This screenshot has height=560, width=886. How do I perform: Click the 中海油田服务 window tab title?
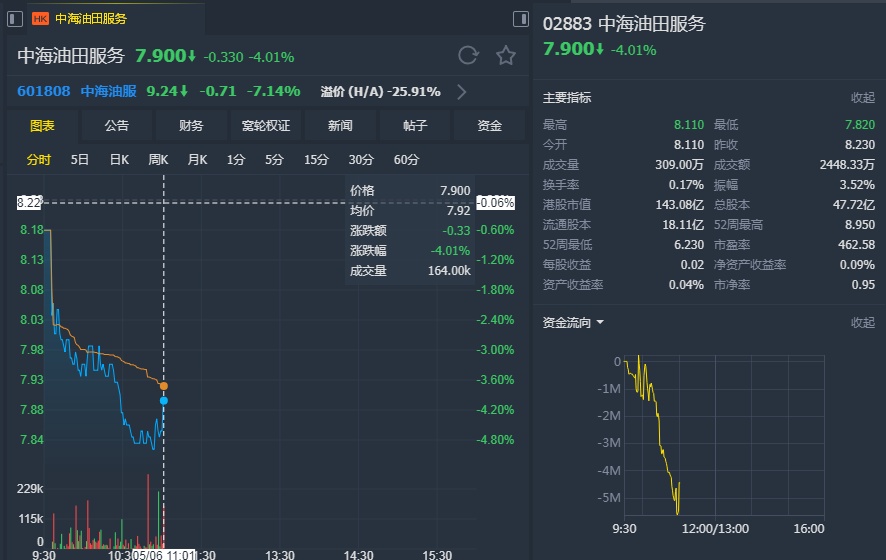(91, 19)
